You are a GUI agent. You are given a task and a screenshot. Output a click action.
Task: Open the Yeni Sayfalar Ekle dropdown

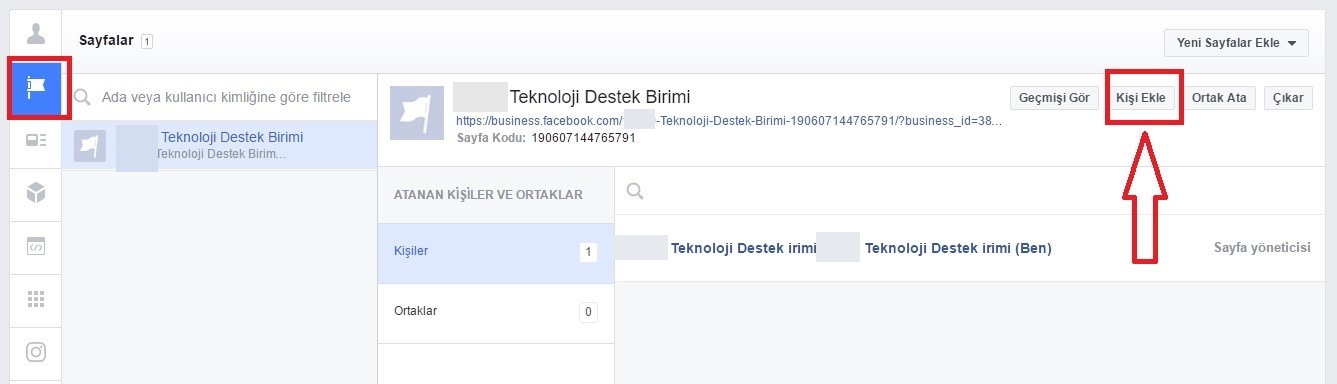tap(1236, 43)
